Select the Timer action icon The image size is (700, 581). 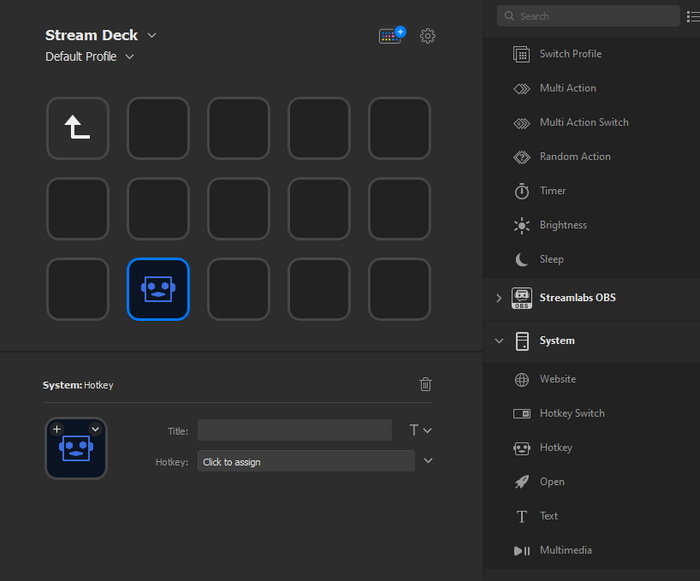tap(521, 191)
